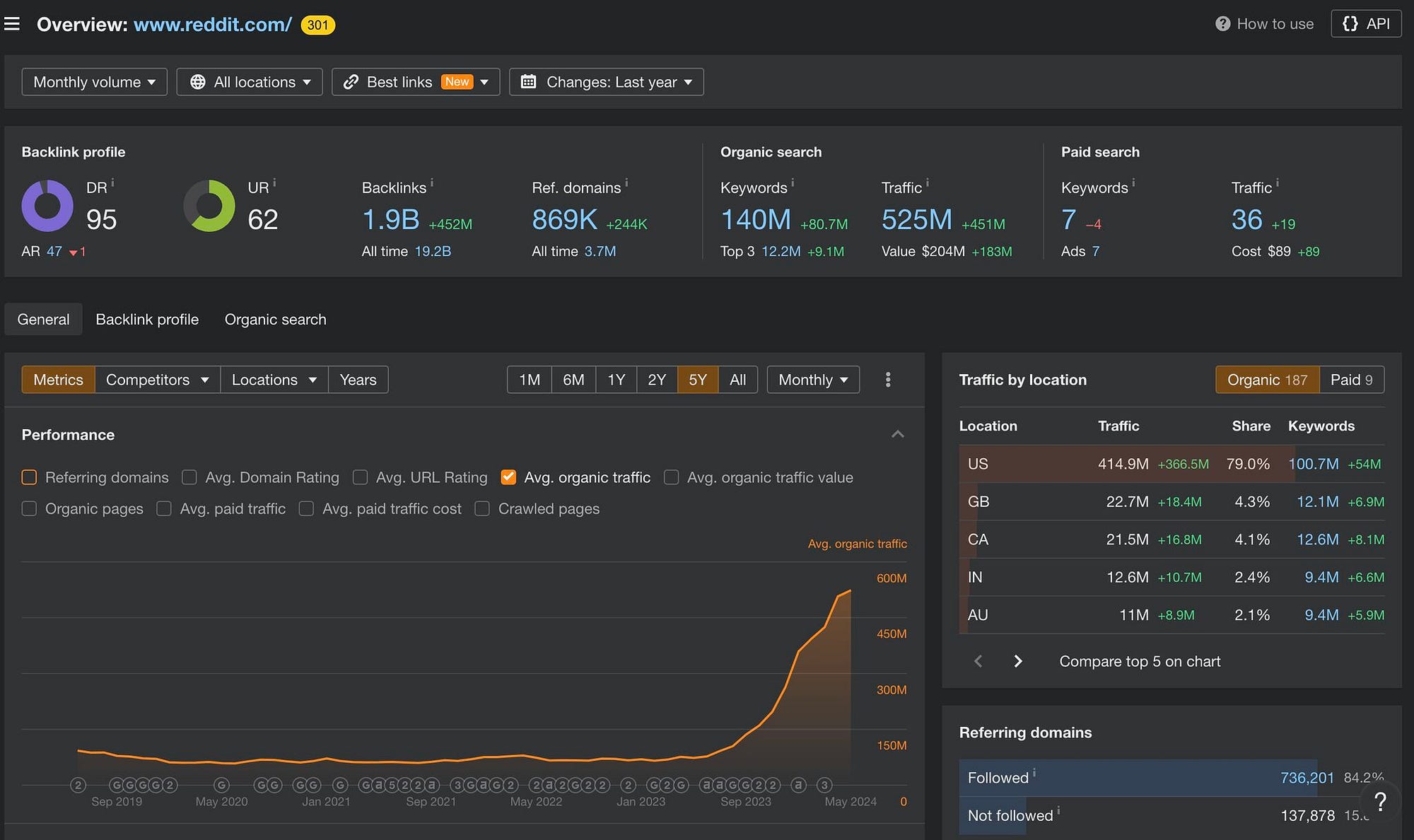Collapse the Performance section chevron
The height and width of the screenshot is (840, 1414).
pos(897,434)
